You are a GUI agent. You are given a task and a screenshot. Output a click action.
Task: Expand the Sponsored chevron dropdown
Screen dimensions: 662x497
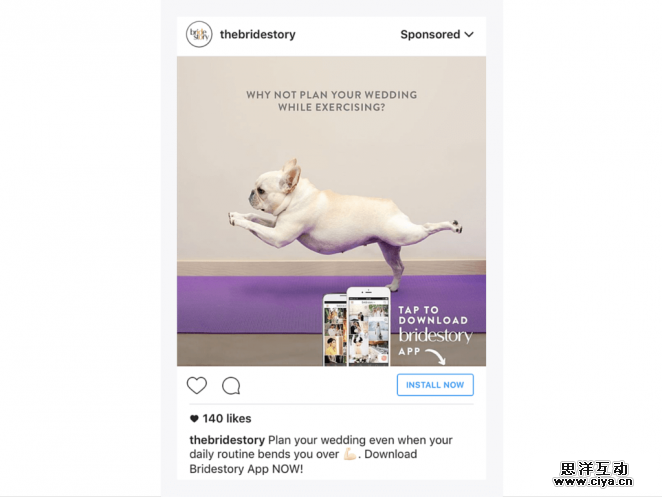[x=469, y=35]
